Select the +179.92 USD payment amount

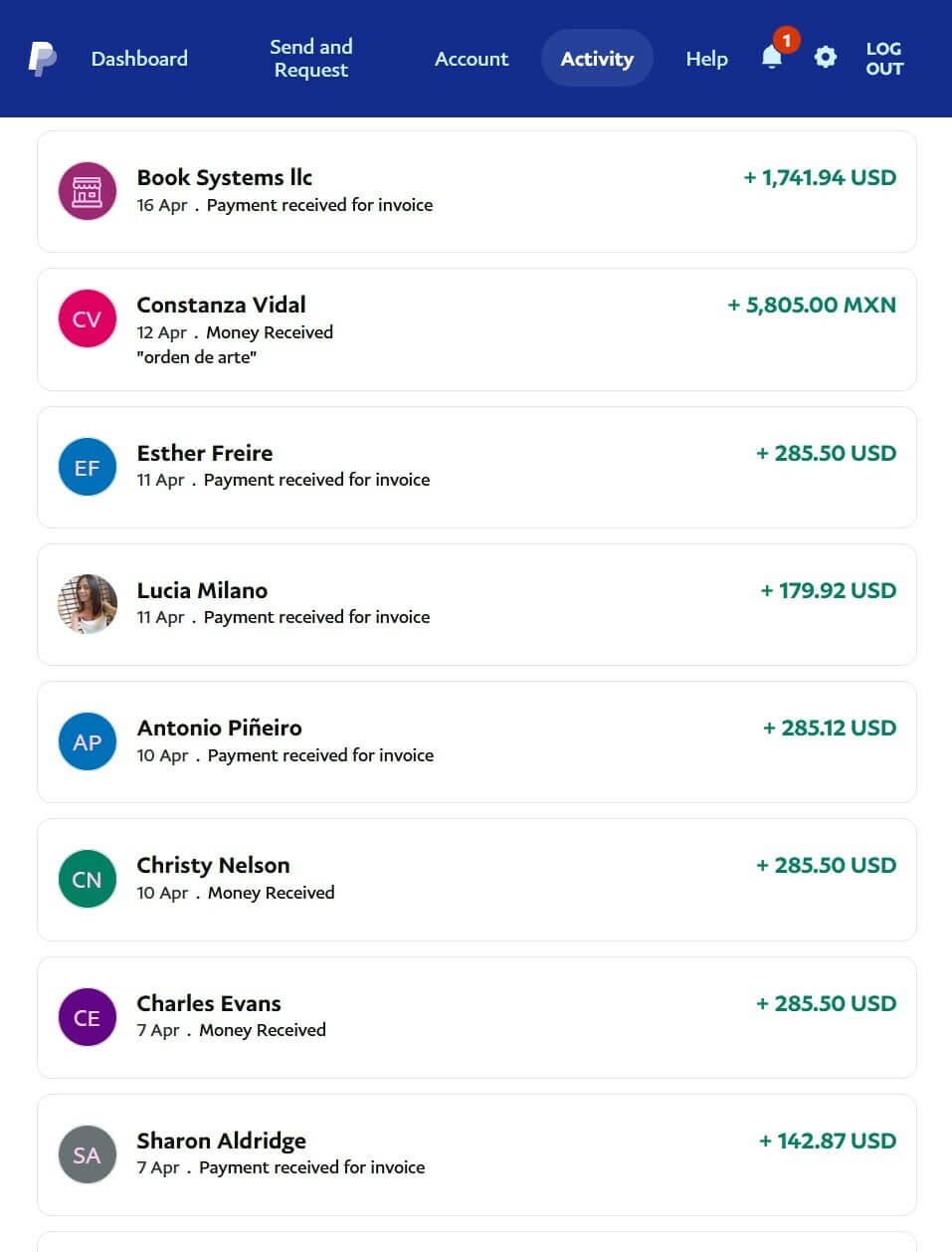[829, 590]
